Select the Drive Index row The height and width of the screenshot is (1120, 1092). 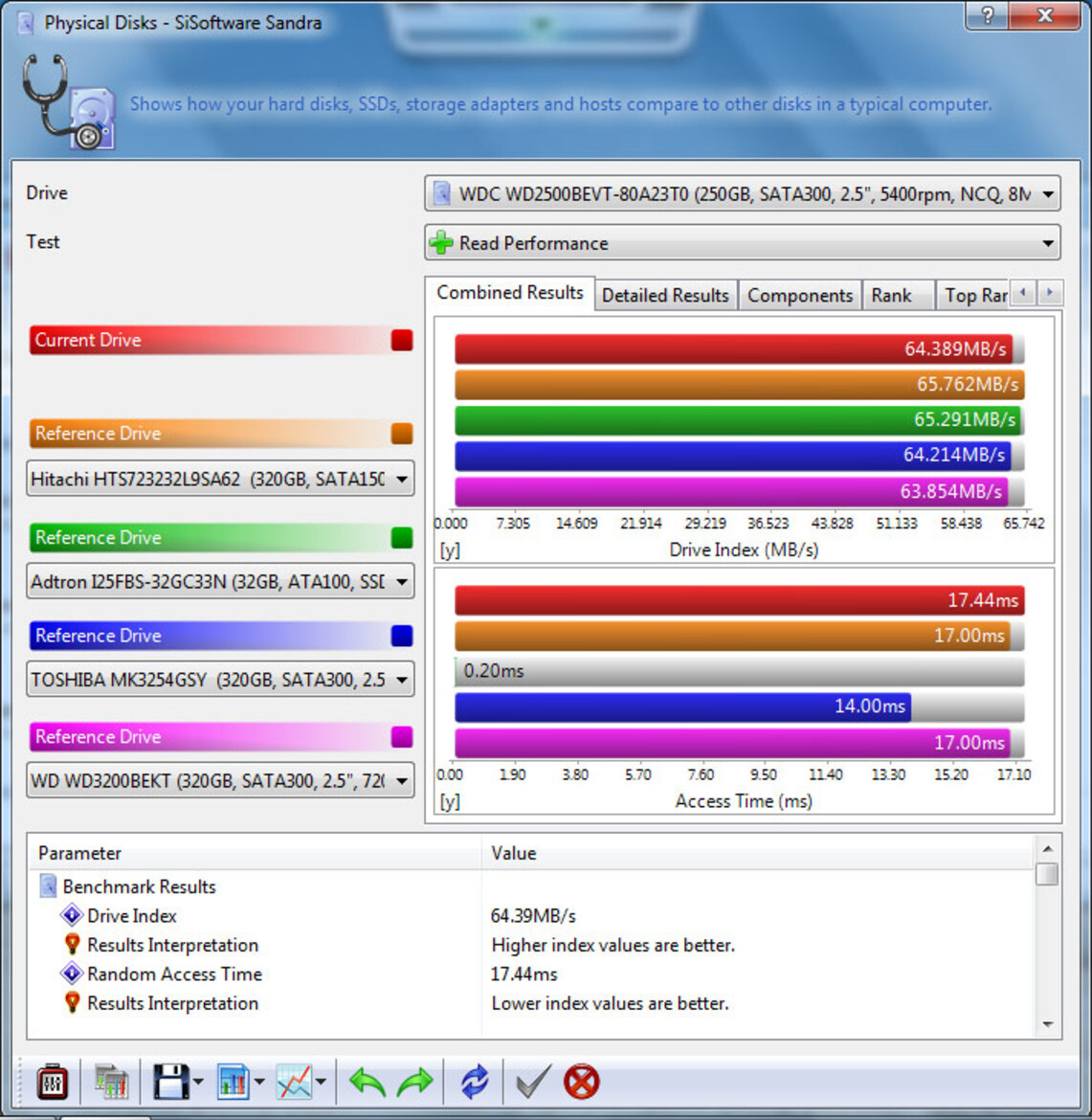[531, 916]
